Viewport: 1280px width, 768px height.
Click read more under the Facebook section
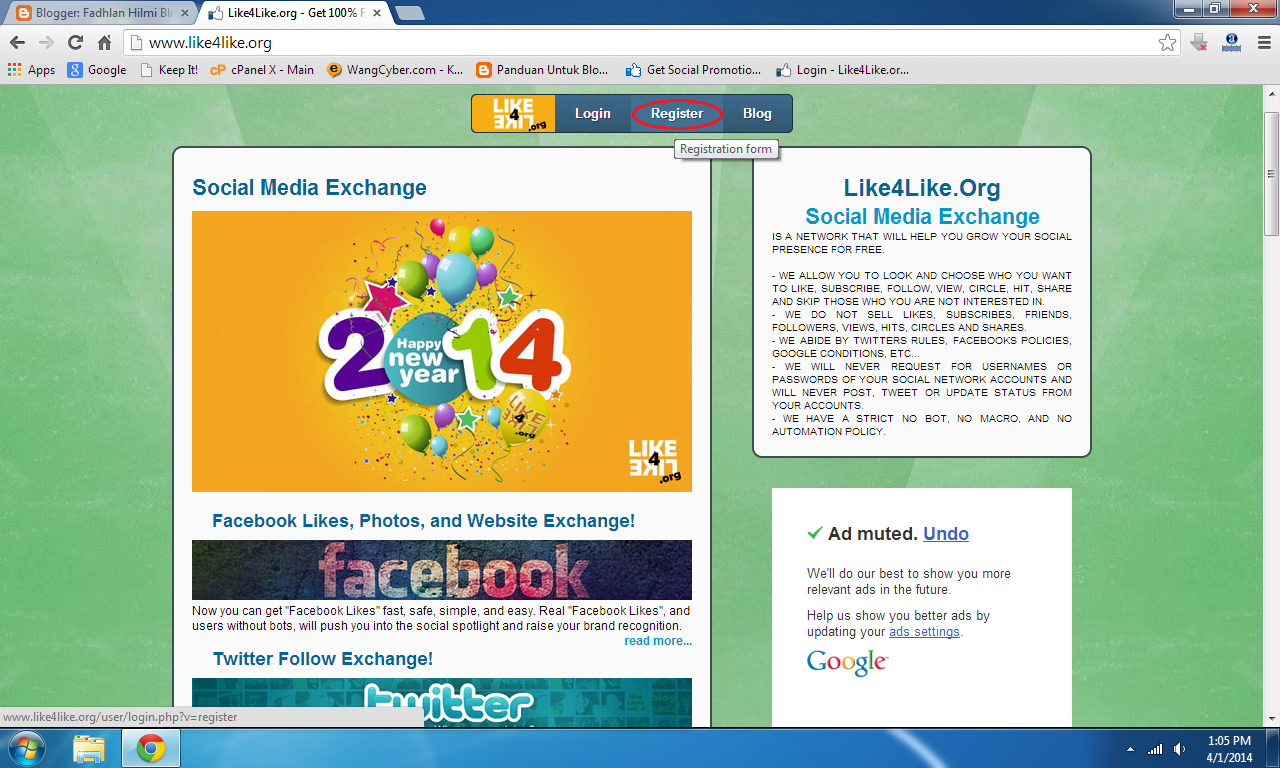(x=658, y=641)
